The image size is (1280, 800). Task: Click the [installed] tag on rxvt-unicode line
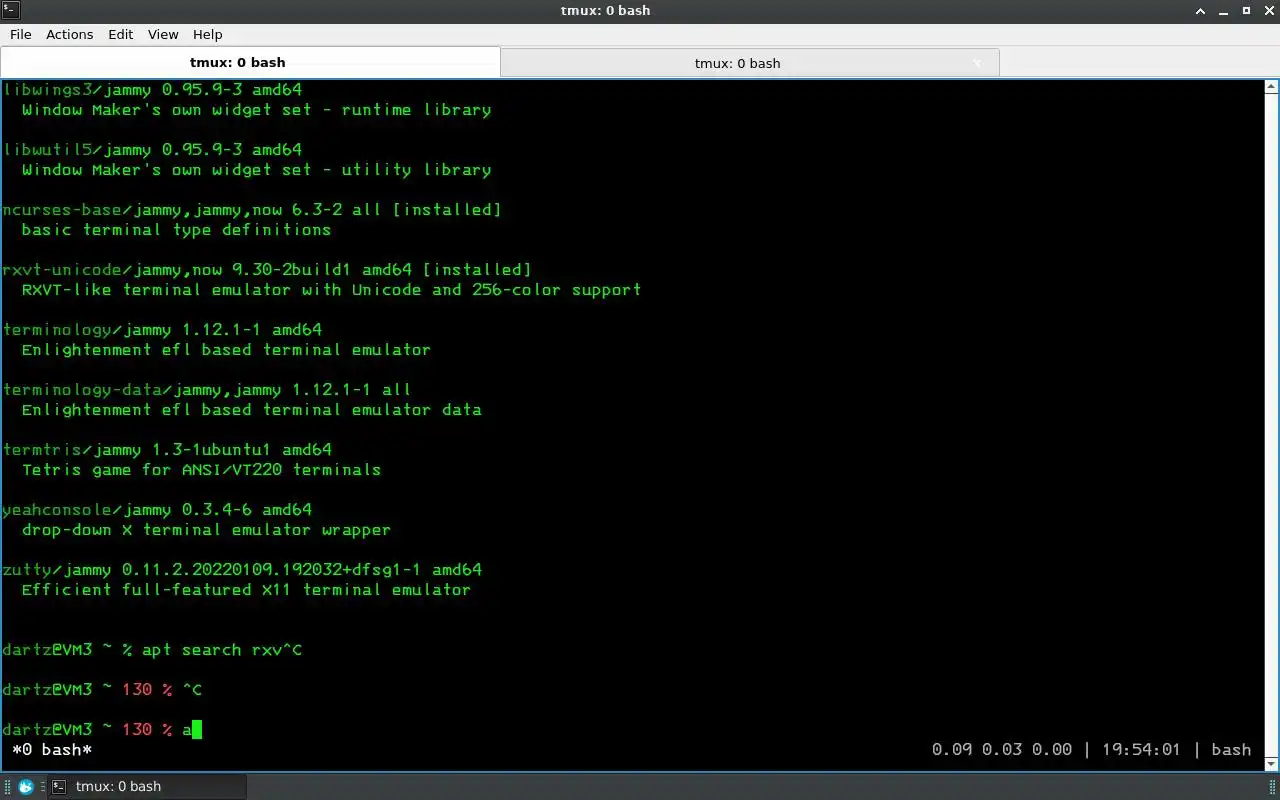[477, 269]
